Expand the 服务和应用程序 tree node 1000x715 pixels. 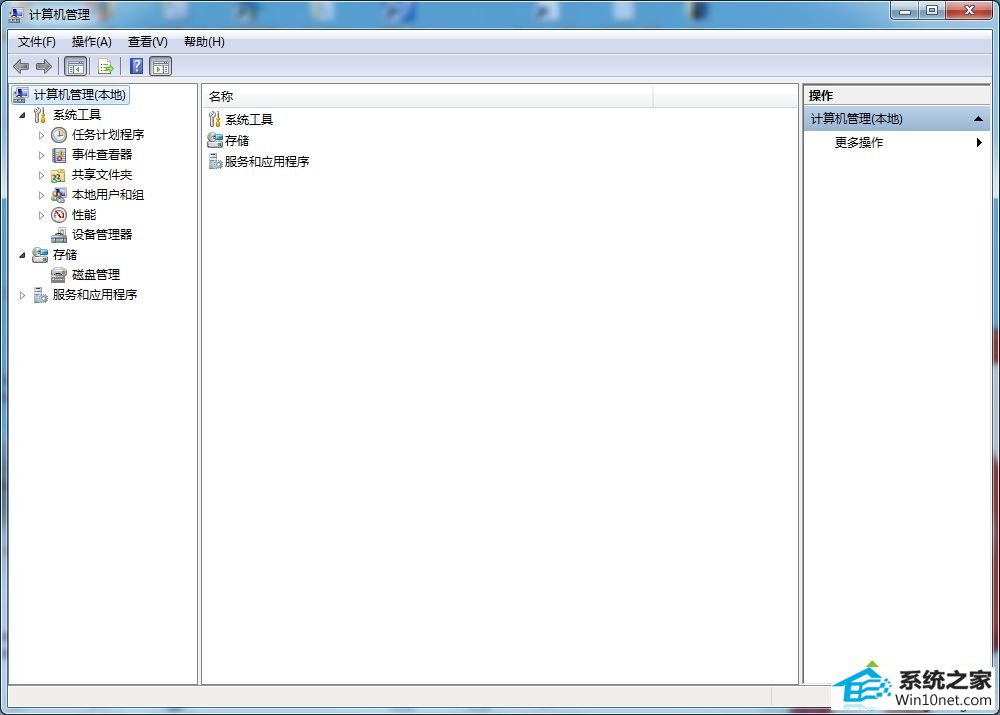23,295
